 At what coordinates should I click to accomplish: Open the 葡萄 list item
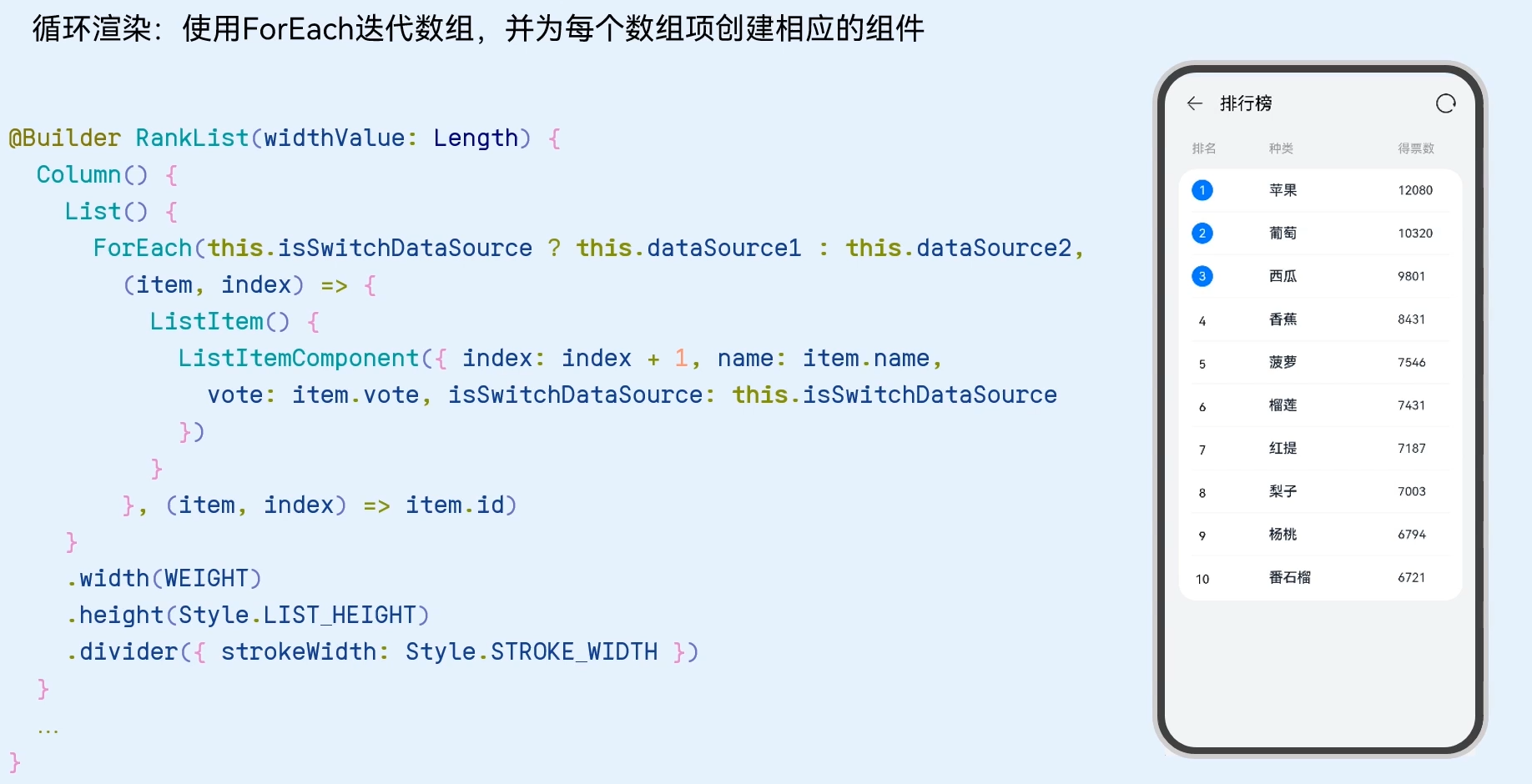(x=1283, y=234)
